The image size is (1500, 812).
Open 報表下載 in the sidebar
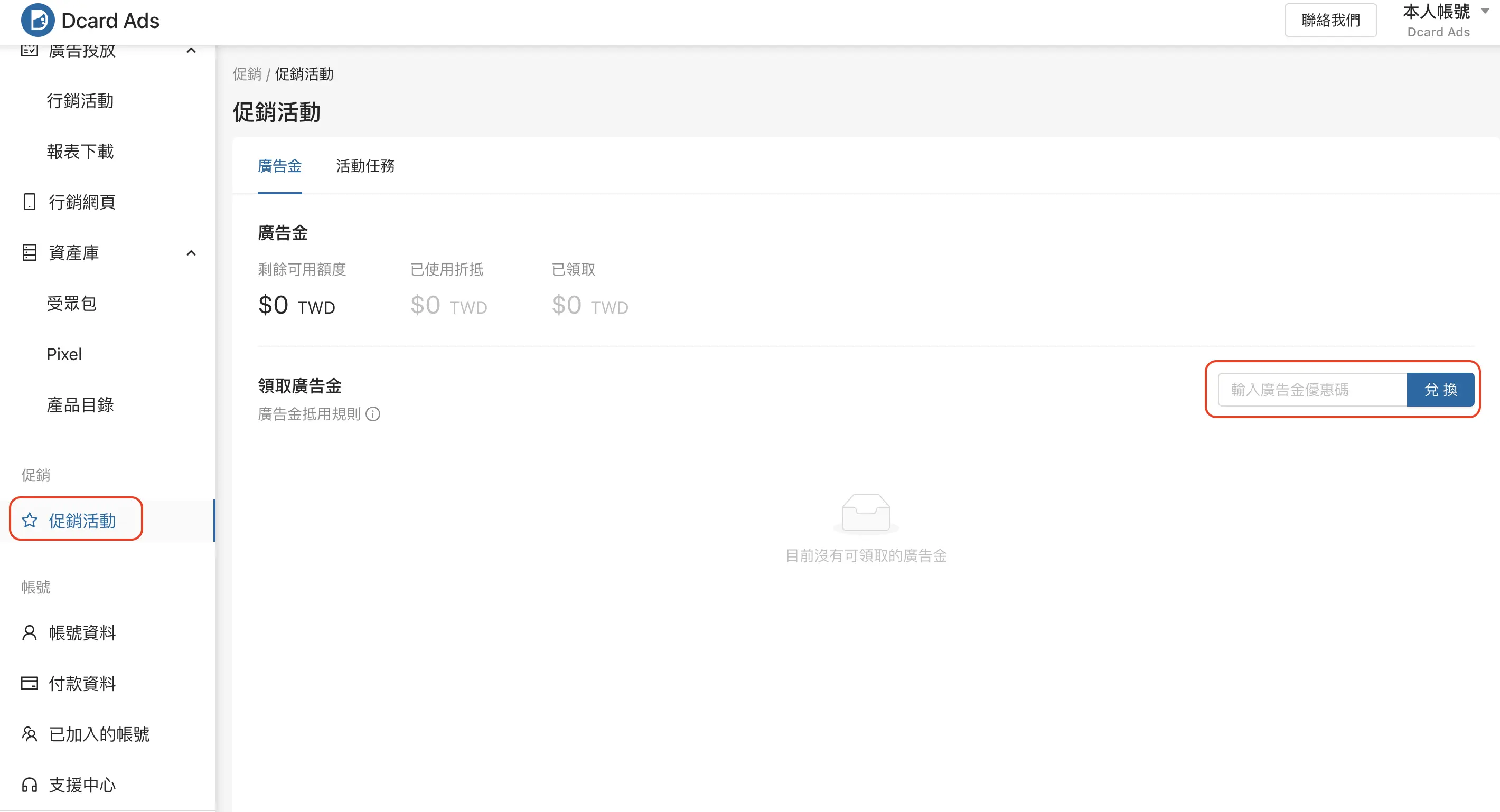[80, 152]
